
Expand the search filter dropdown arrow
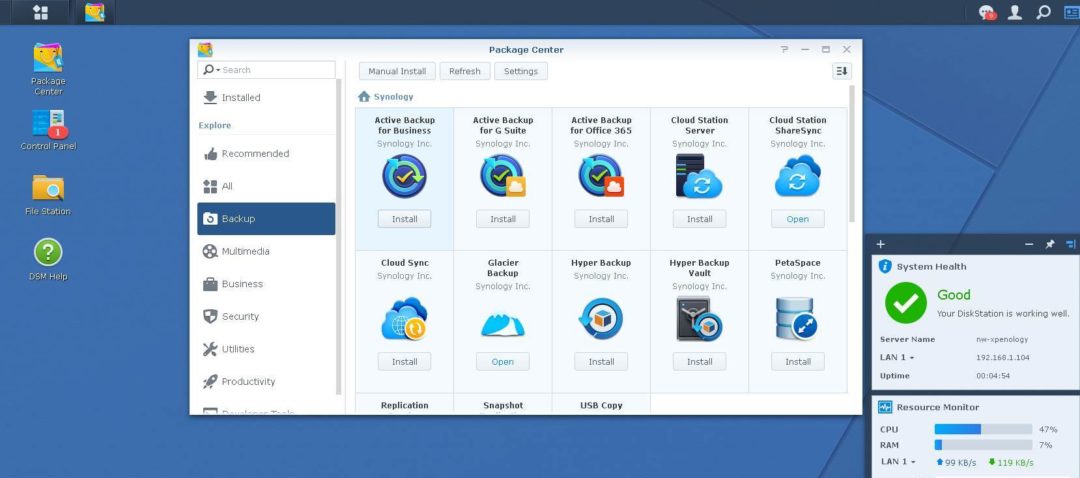tap(218, 70)
